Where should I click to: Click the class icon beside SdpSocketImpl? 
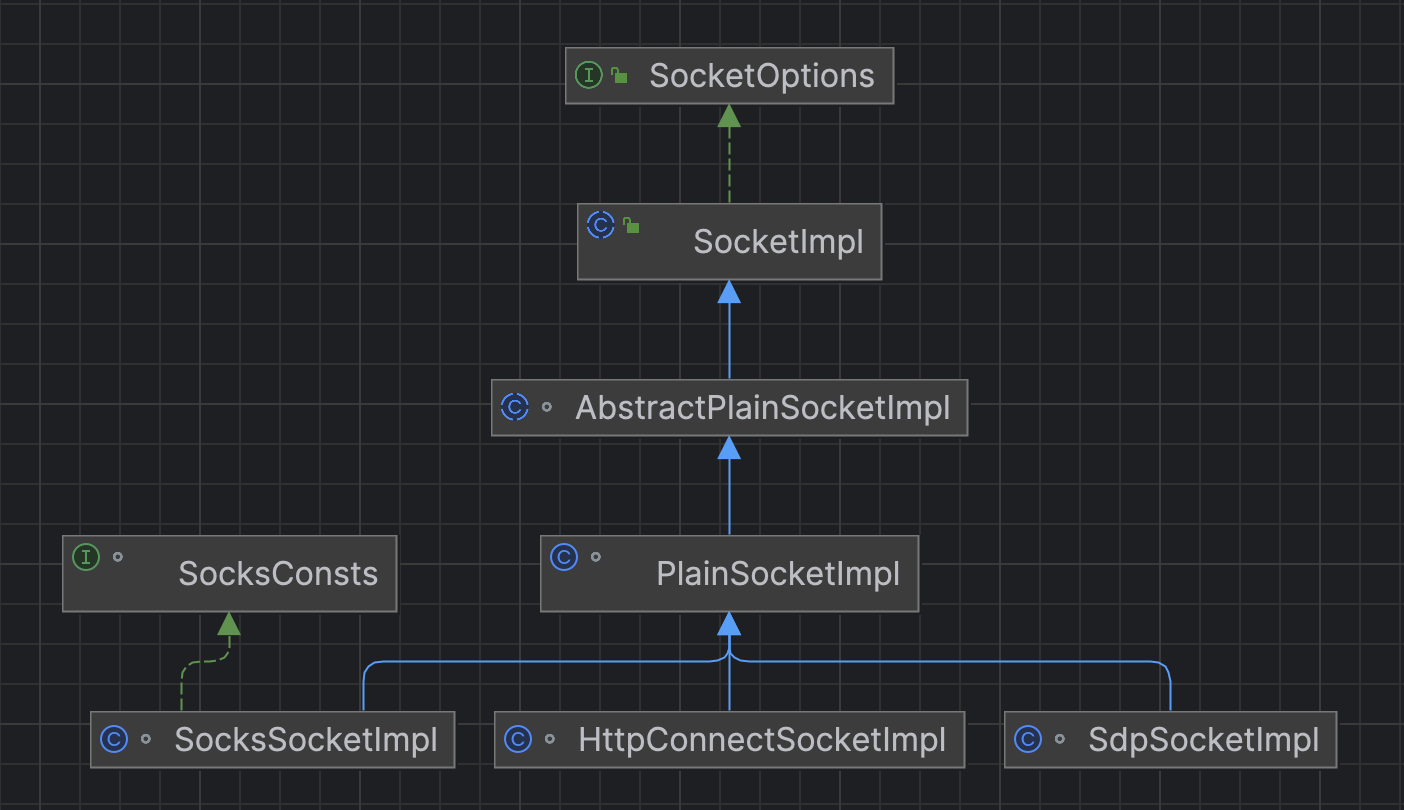[1028, 740]
